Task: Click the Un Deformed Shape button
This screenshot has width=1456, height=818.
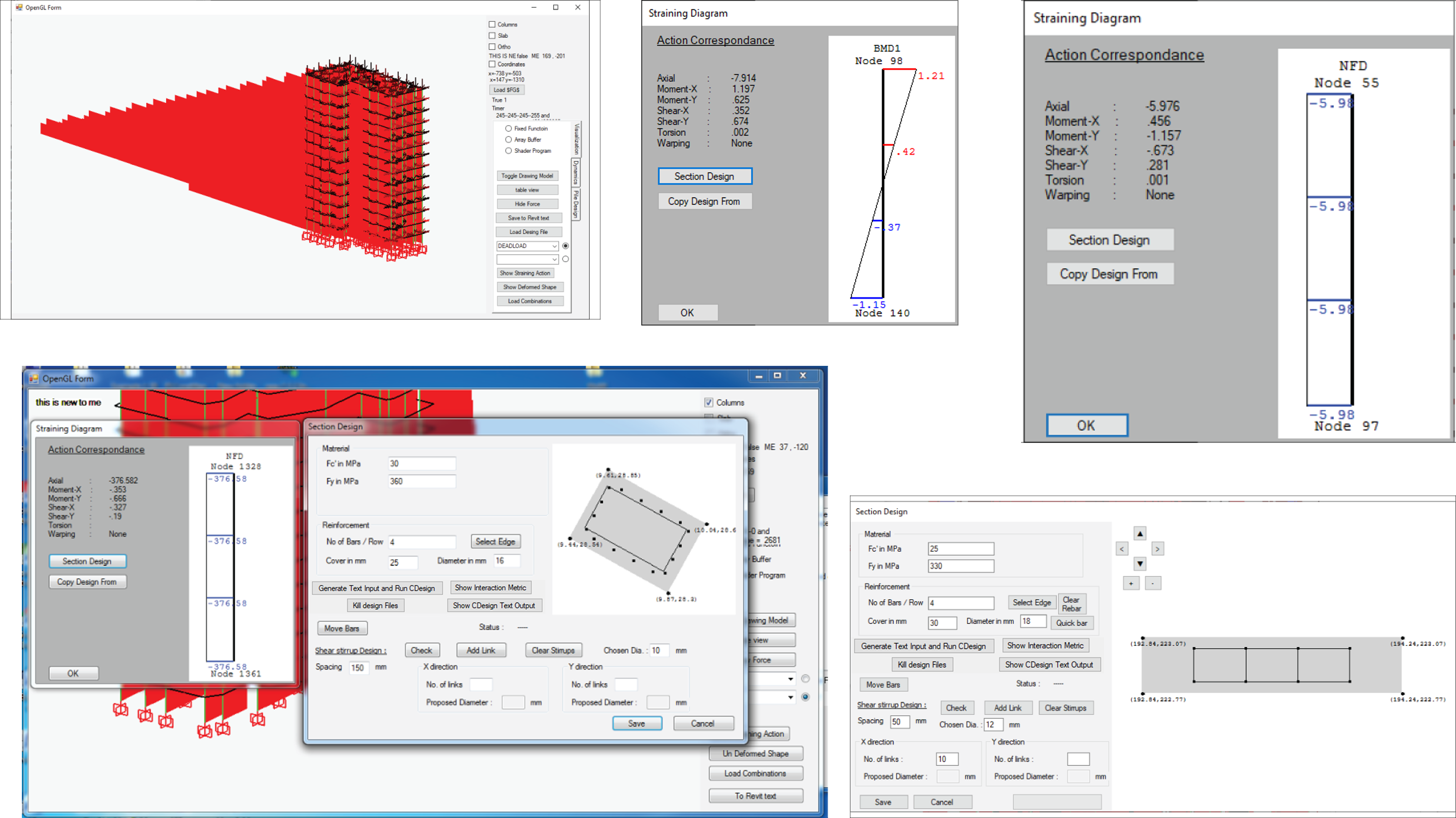Action: click(756, 754)
